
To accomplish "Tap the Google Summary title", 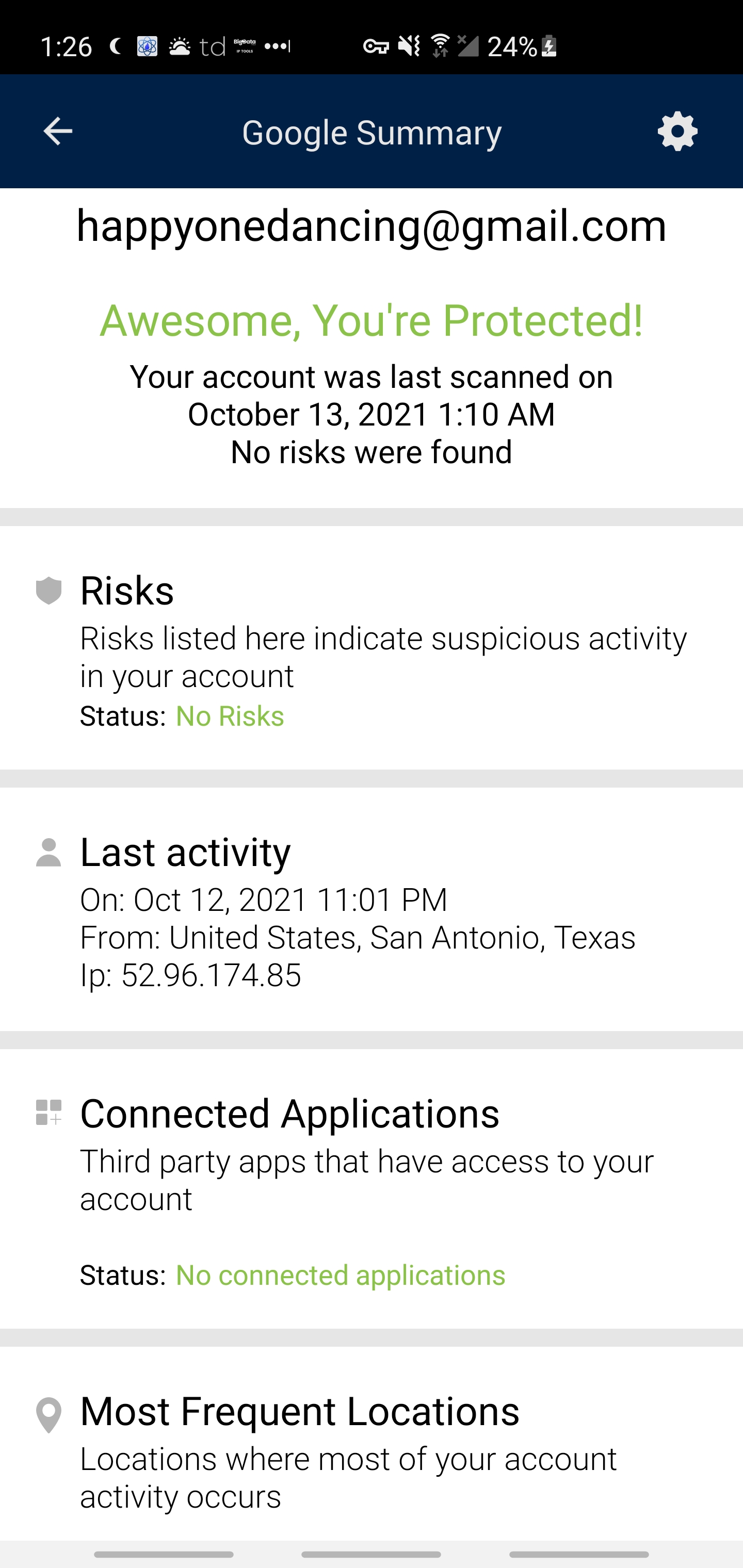I will [372, 133].
